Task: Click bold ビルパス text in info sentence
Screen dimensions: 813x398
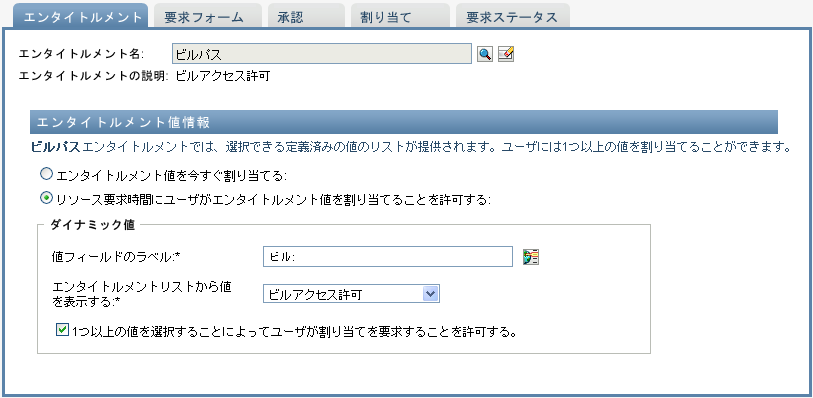Action: 55,148
